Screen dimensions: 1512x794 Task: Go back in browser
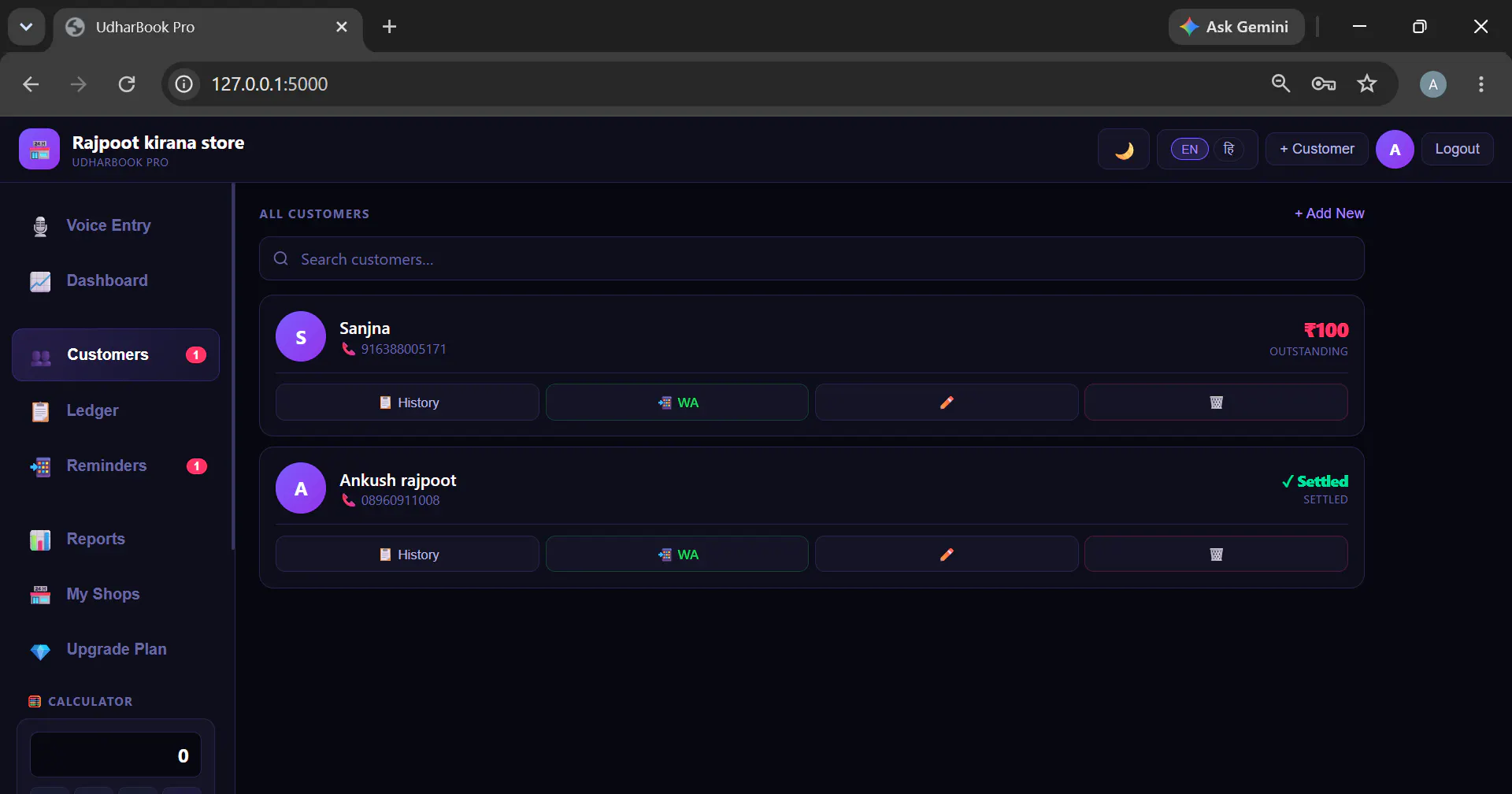[x=31, y=83]
